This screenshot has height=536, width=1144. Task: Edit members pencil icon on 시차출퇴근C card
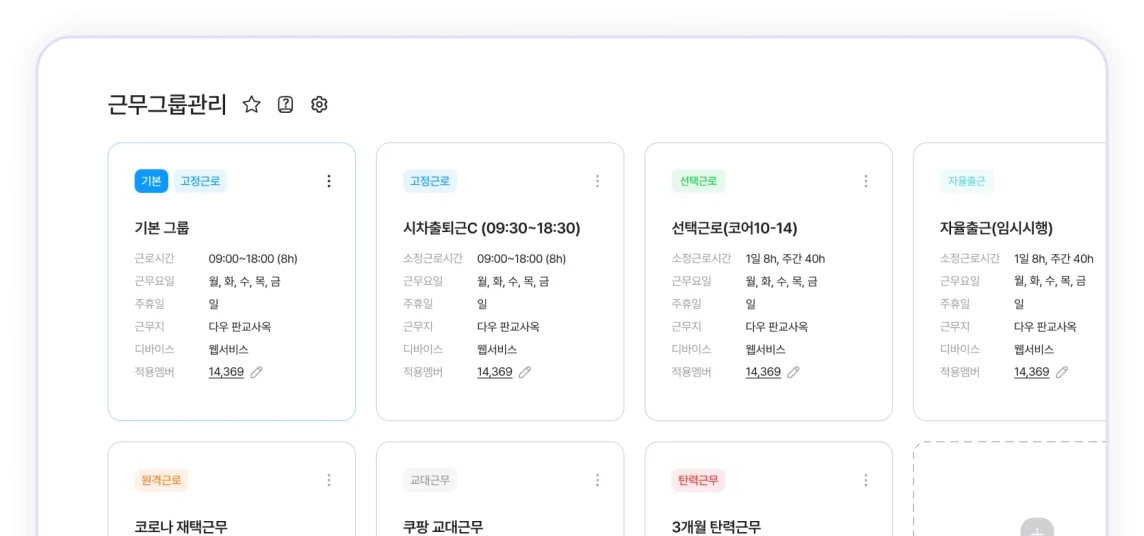[x=525, y=372]
